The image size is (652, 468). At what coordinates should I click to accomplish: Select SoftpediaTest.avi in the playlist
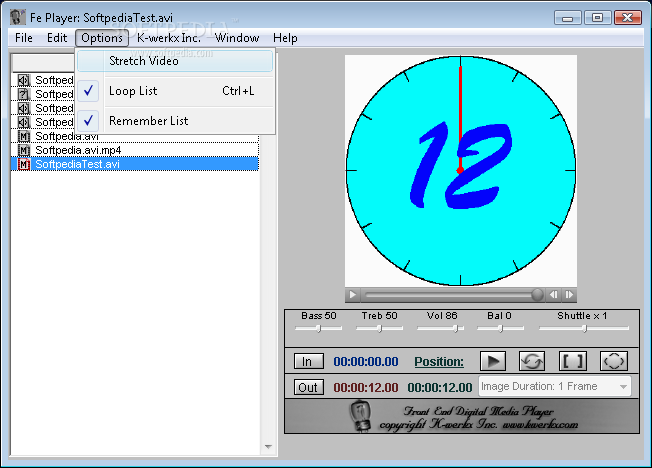pos(135,164)
